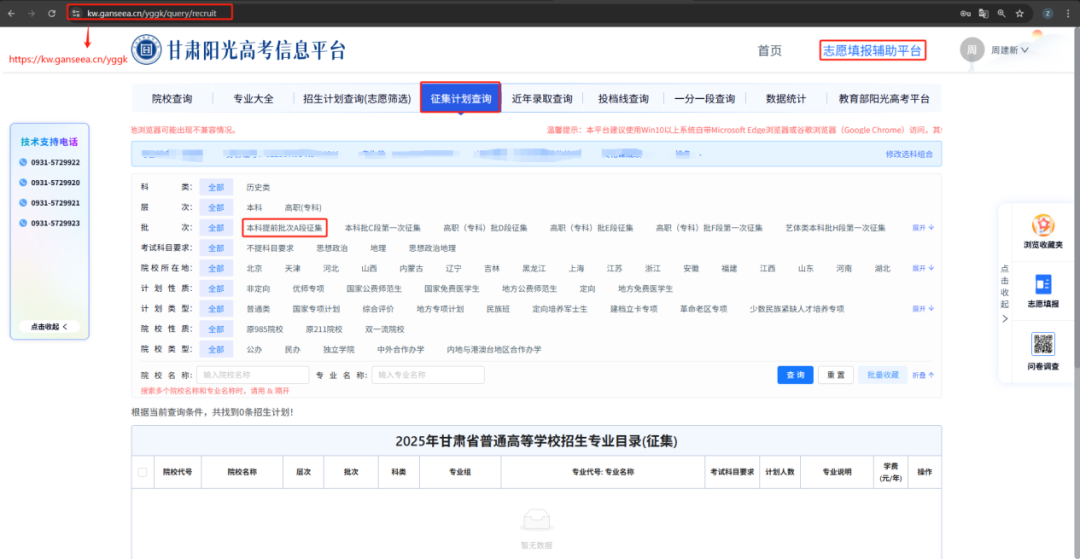Open 志愿填报辅助平台 link

tap(873, 50)
